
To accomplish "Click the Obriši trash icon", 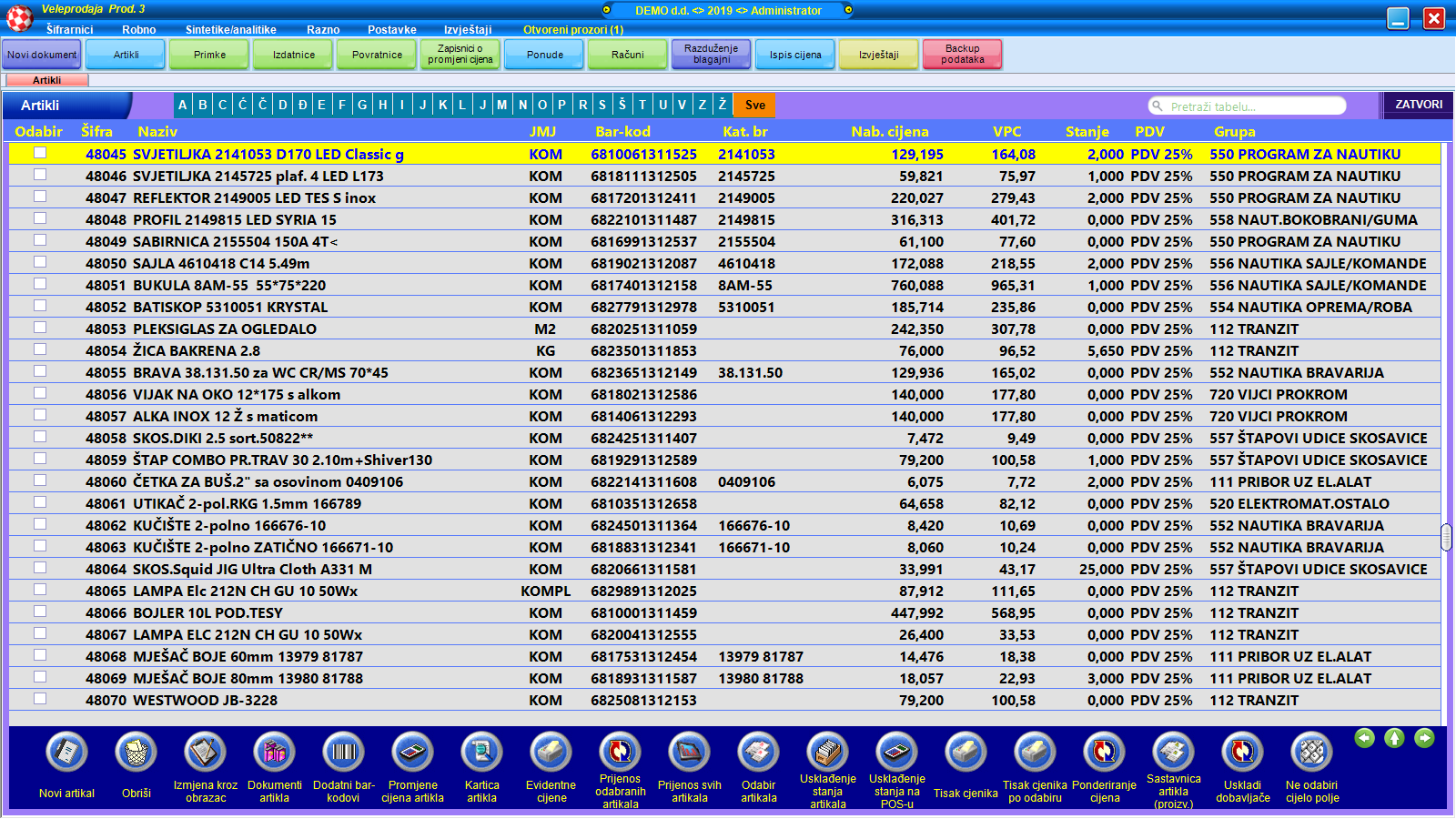I will 136,753.
